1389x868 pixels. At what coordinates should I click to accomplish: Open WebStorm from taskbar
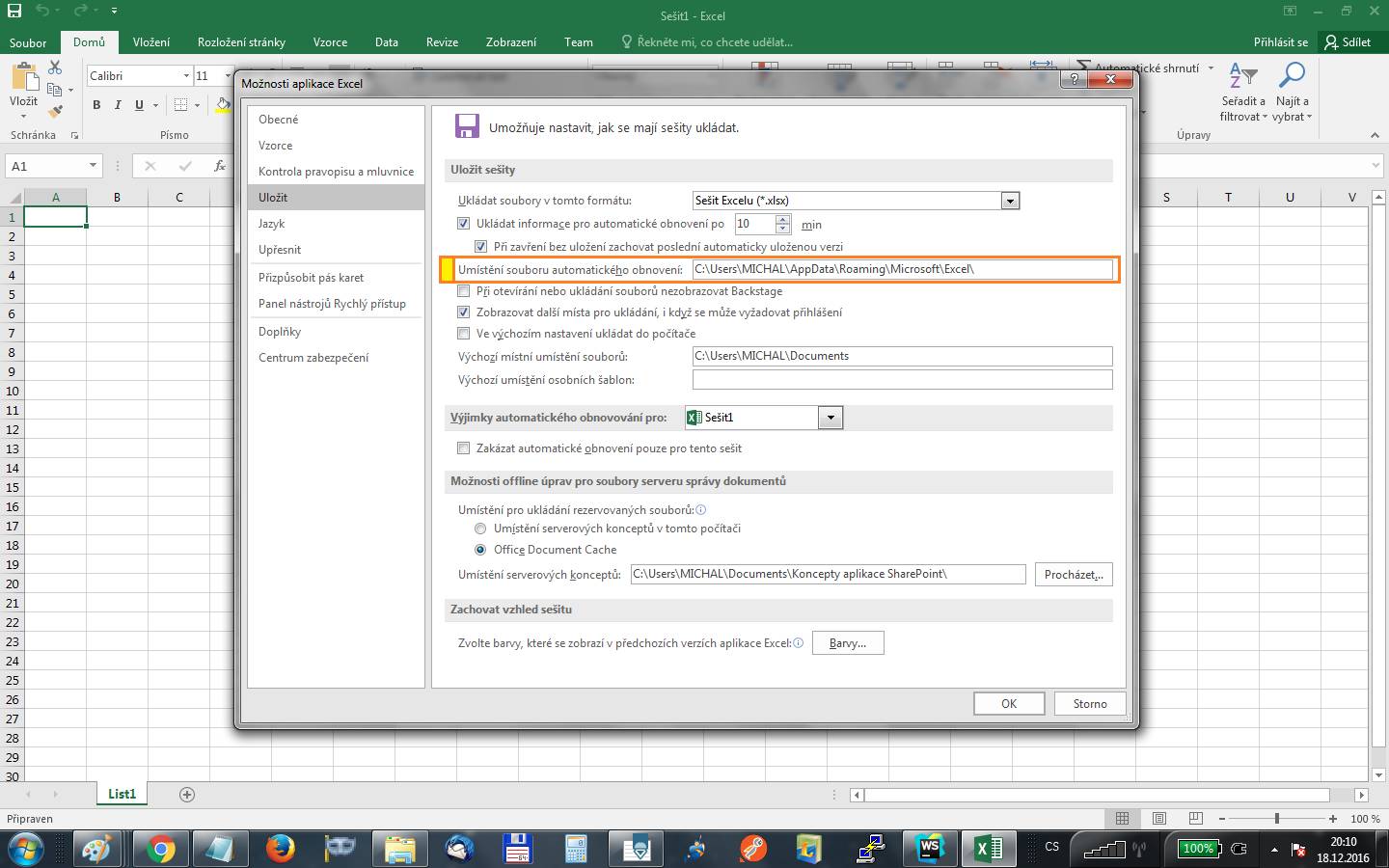coord(929,849)
